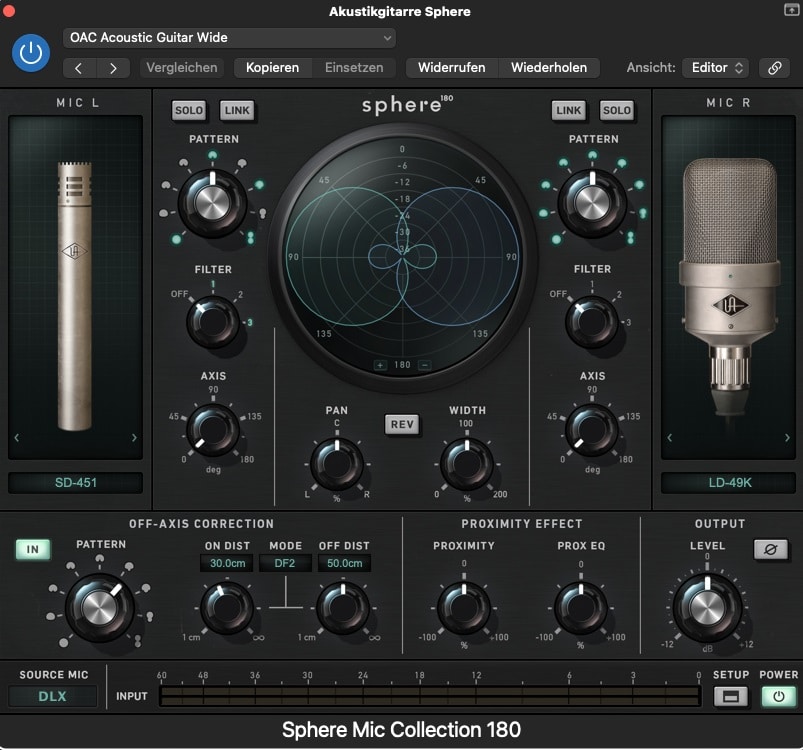Open the DLX source mic selector
This screenshot has height=750, width=803.
53,696
